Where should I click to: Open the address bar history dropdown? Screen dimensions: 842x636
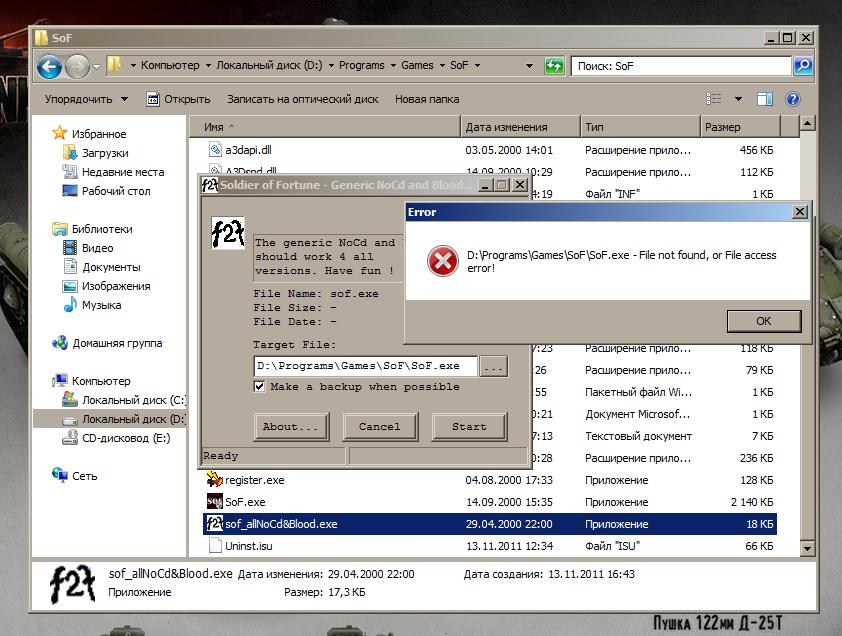pyautogui.click(x=529, y=66)
